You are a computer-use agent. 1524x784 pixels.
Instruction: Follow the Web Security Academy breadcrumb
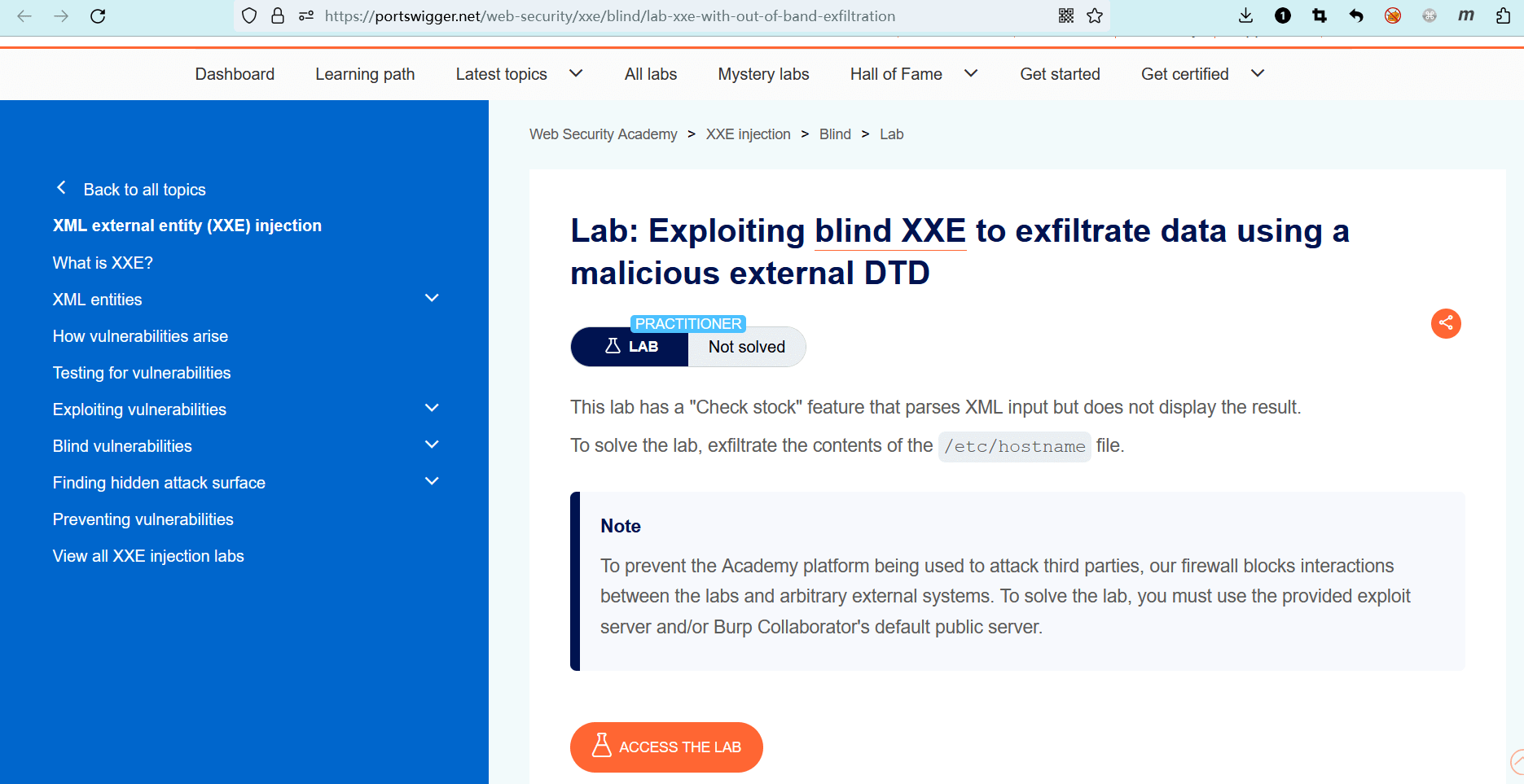click(x=603, y=134)
